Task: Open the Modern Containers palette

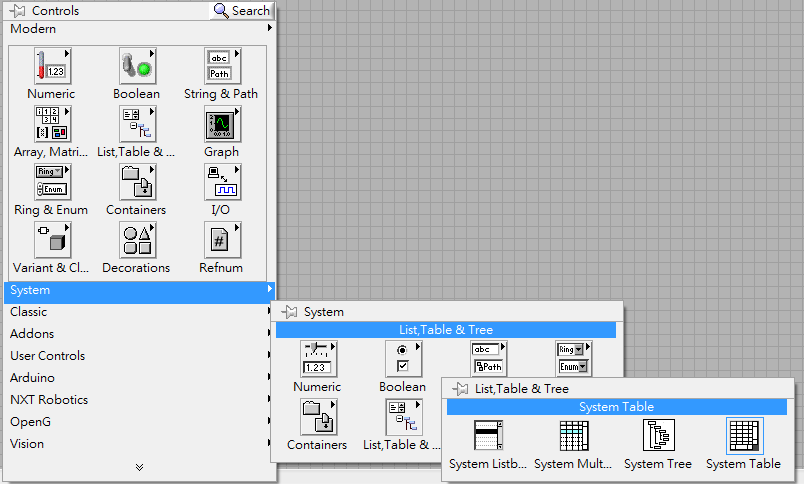Action: pyautogui.click(x=137, y=182)
